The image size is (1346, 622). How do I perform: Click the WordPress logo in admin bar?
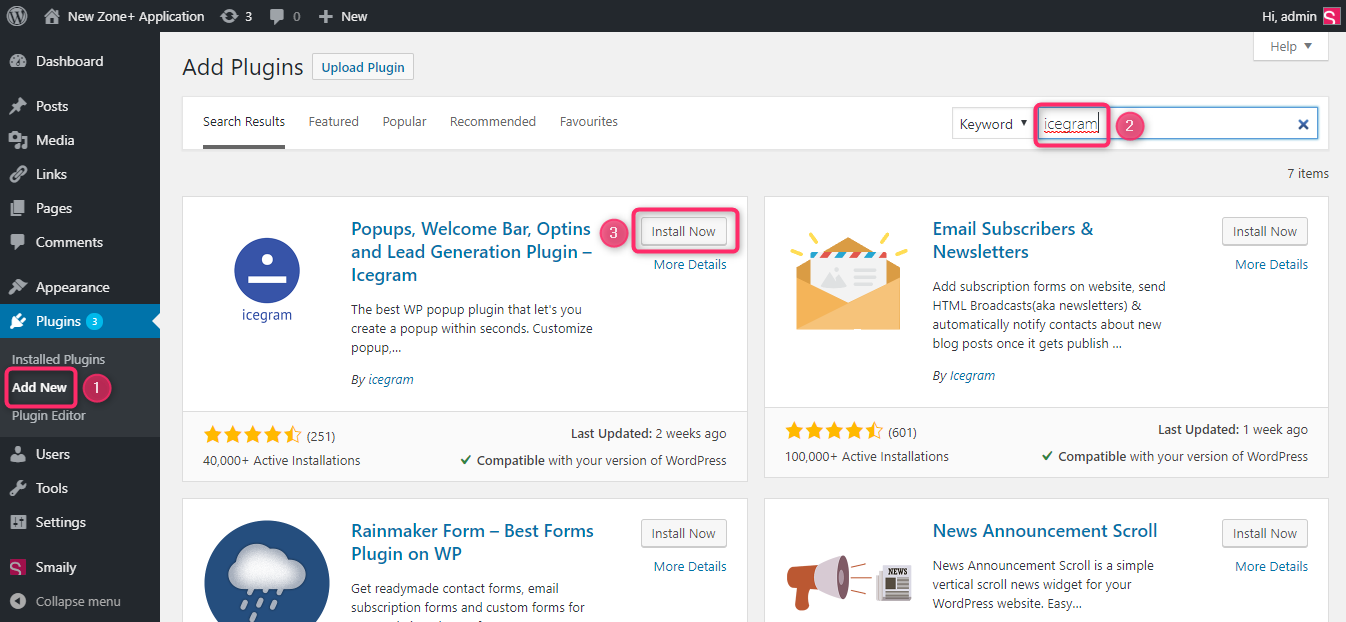17,16
